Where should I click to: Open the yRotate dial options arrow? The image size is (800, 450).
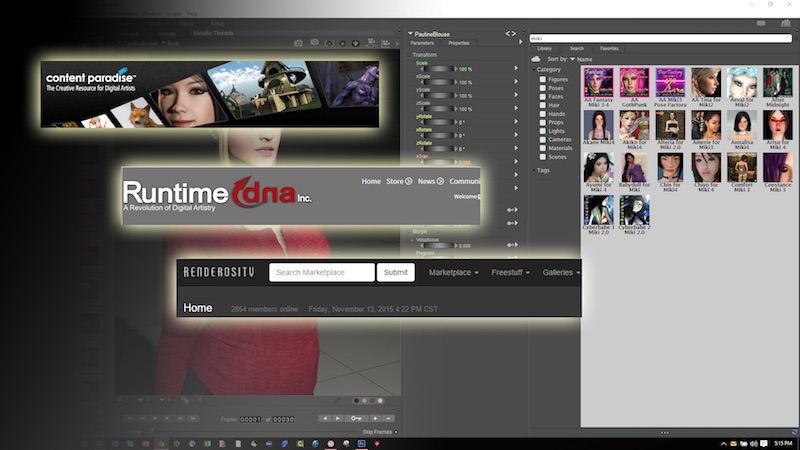[x=516, y=121]
